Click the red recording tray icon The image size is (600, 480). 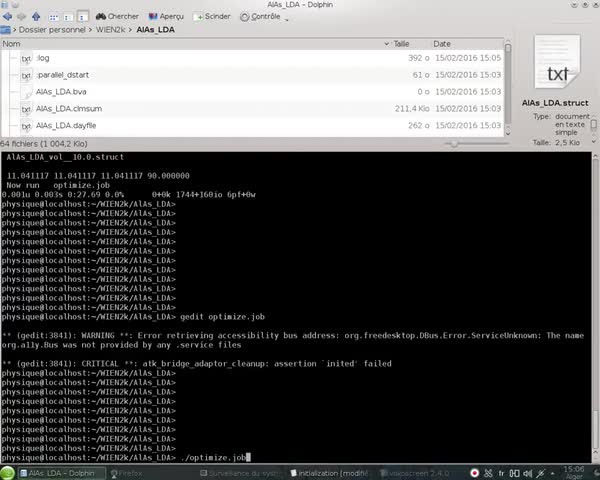pyautogui.click(x=474, y=473)
